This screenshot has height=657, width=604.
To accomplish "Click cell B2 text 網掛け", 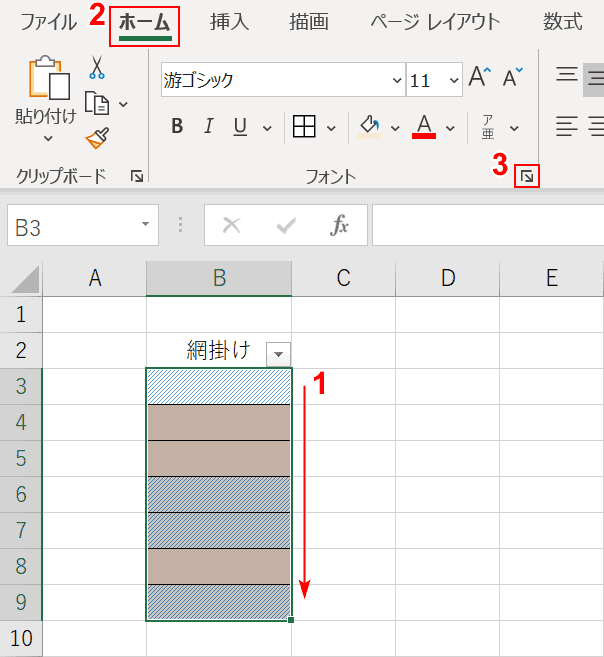I will click(x=218, y=350).
